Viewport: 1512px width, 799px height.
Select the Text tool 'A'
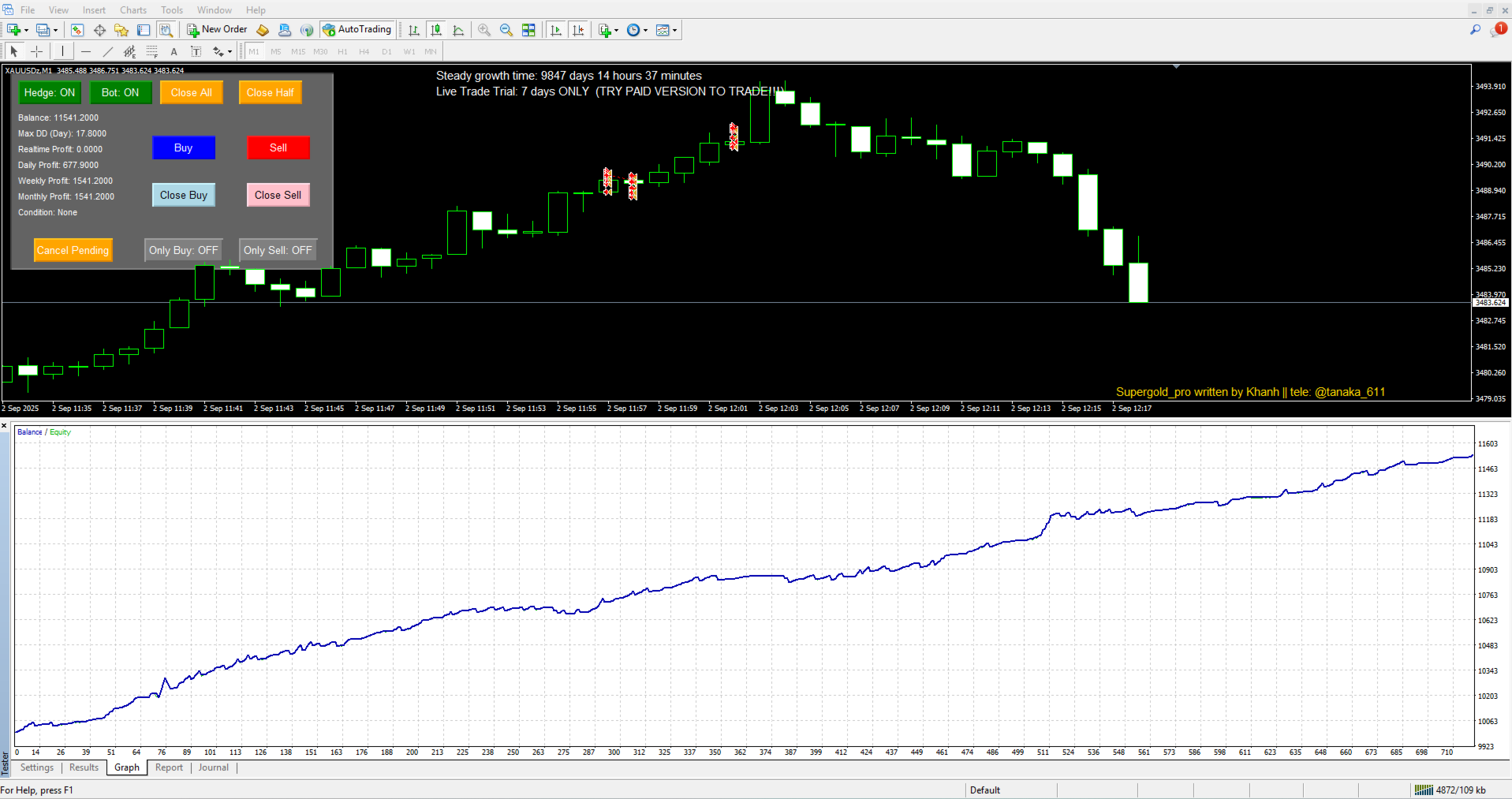pyautogui.click(x=174, y=51)
